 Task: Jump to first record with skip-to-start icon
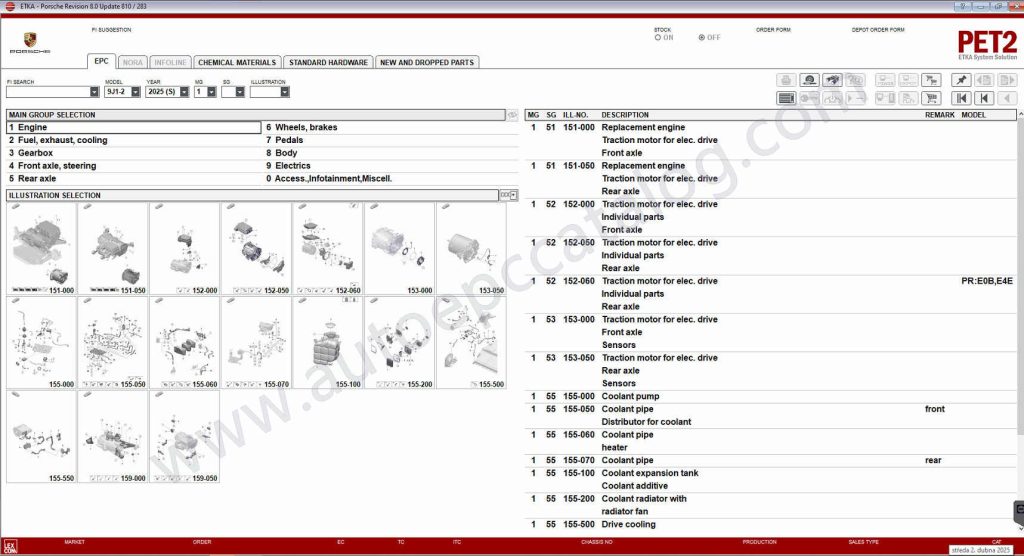pyautogui.click(x=961, y=98)
